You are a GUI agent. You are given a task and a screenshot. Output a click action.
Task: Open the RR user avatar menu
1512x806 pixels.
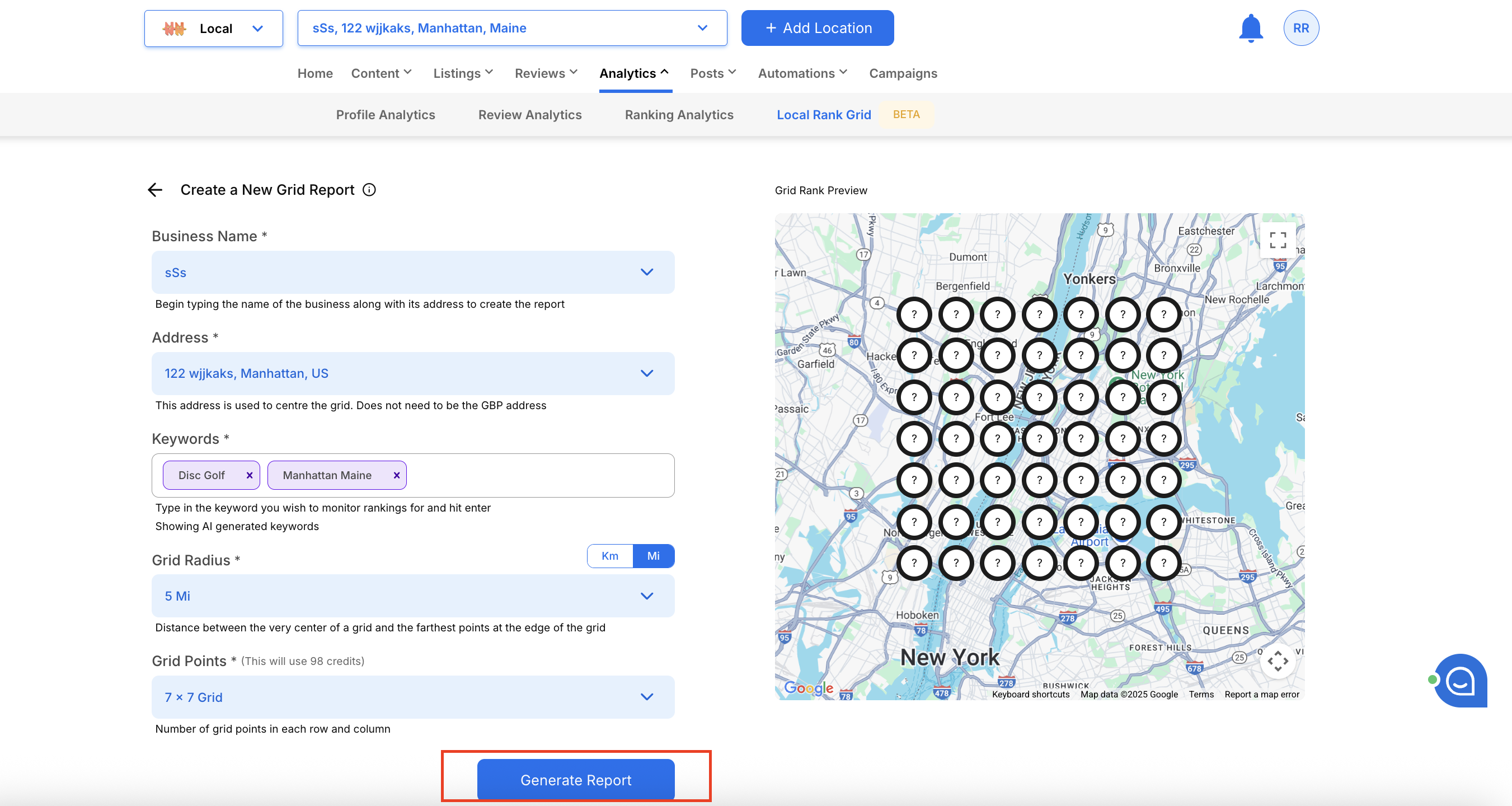1300,28
